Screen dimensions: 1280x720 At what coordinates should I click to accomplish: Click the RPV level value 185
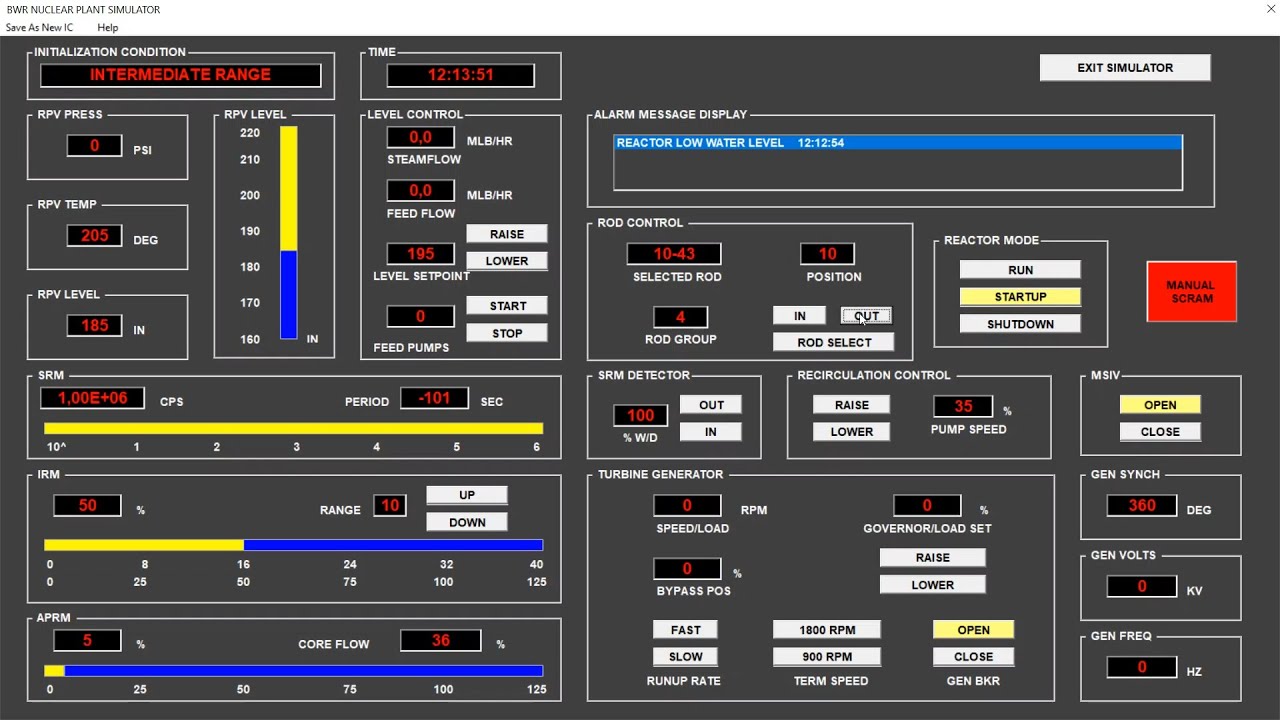tap(94, 326)
